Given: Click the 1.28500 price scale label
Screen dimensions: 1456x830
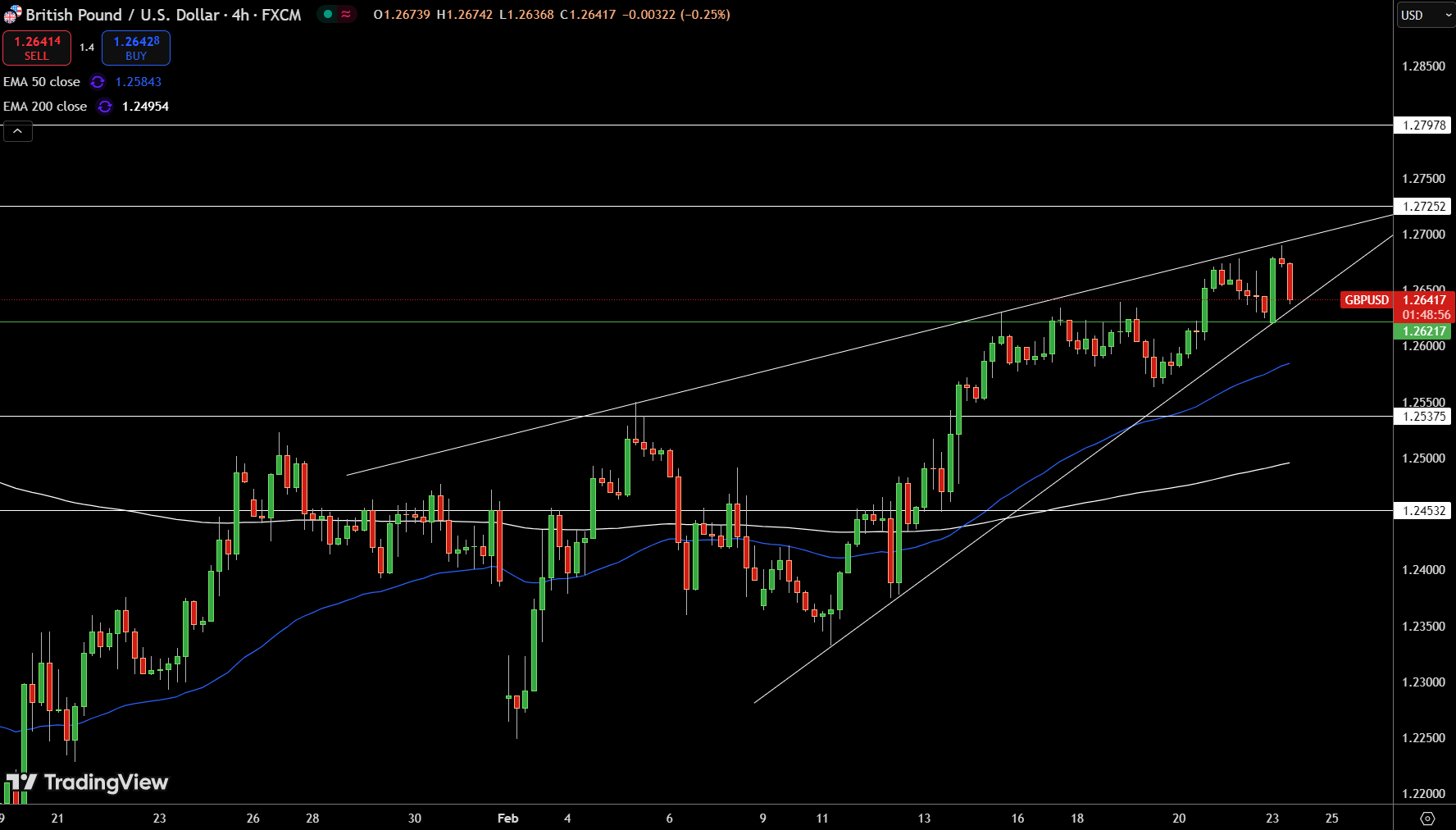Looking at the screenshot, I should (1423, 66).
